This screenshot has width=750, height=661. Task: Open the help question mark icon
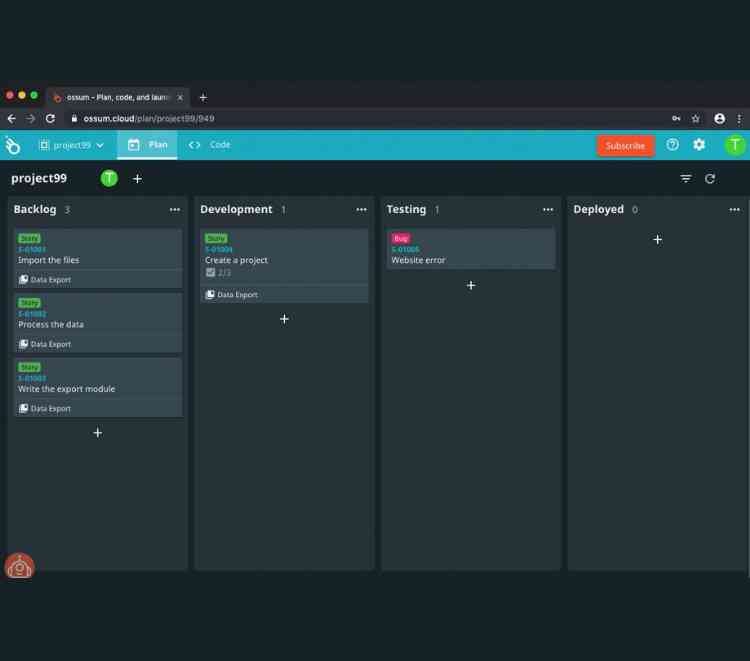[672, 145]
